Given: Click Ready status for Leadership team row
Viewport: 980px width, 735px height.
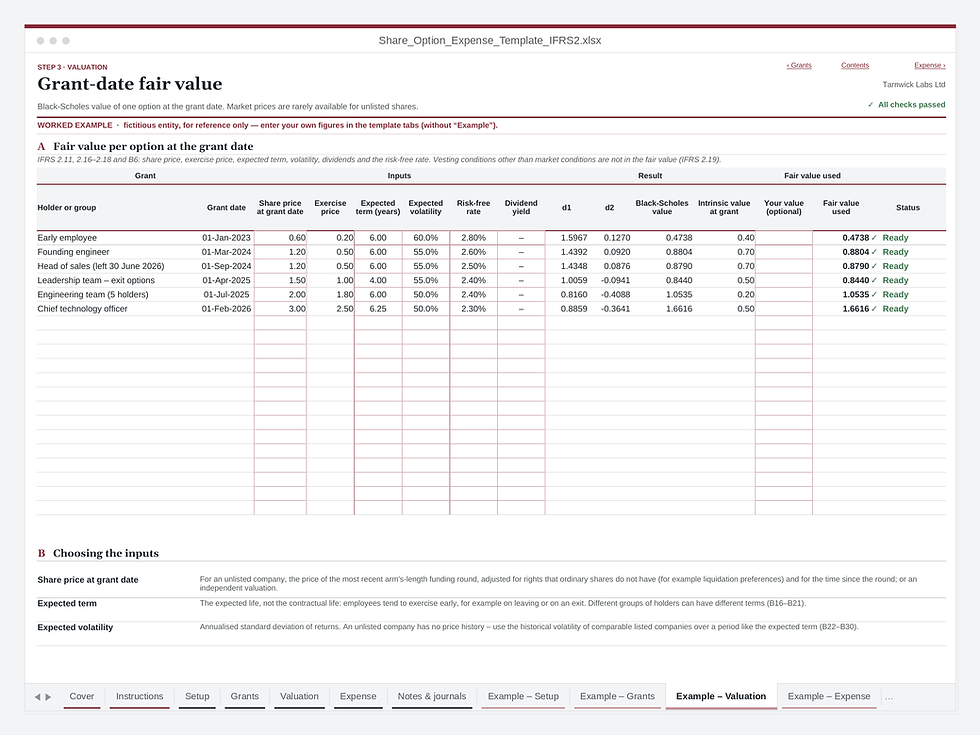Looking at the screenshot, I should point(895,281).
